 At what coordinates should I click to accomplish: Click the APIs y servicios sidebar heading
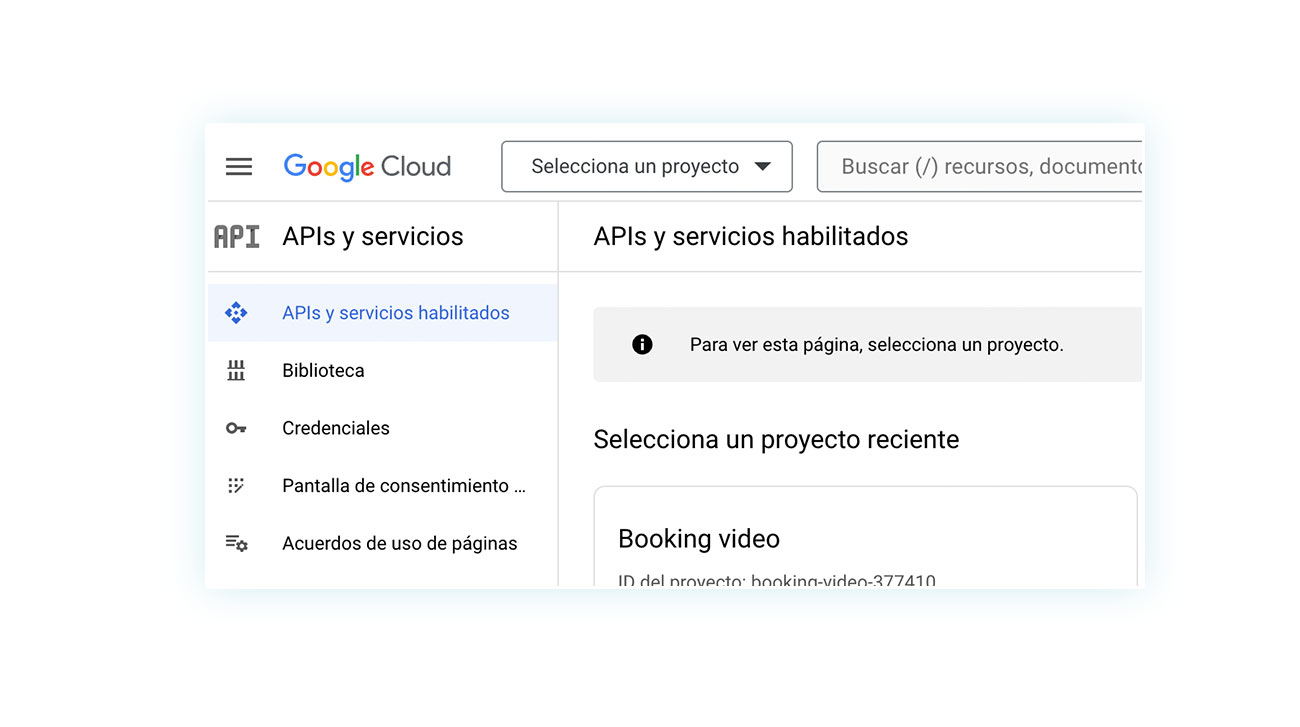pos(373,237)
